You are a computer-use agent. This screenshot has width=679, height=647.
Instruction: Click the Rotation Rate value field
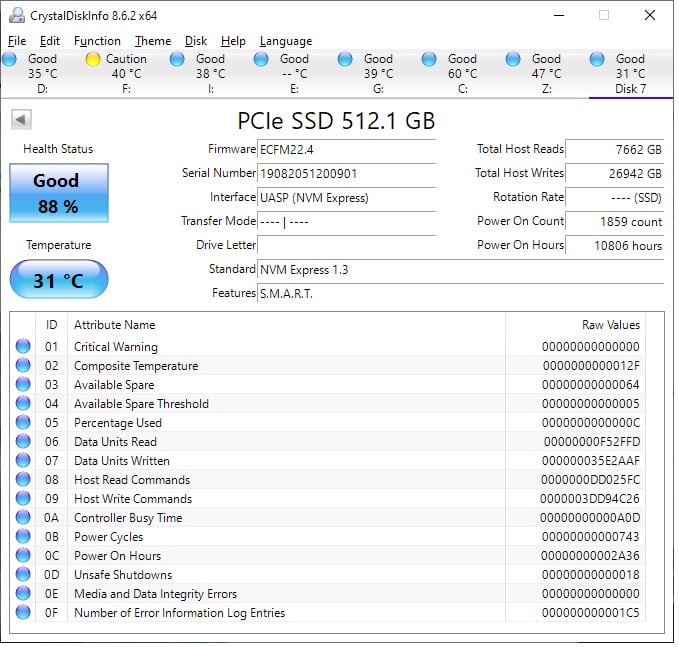[614, 198]
